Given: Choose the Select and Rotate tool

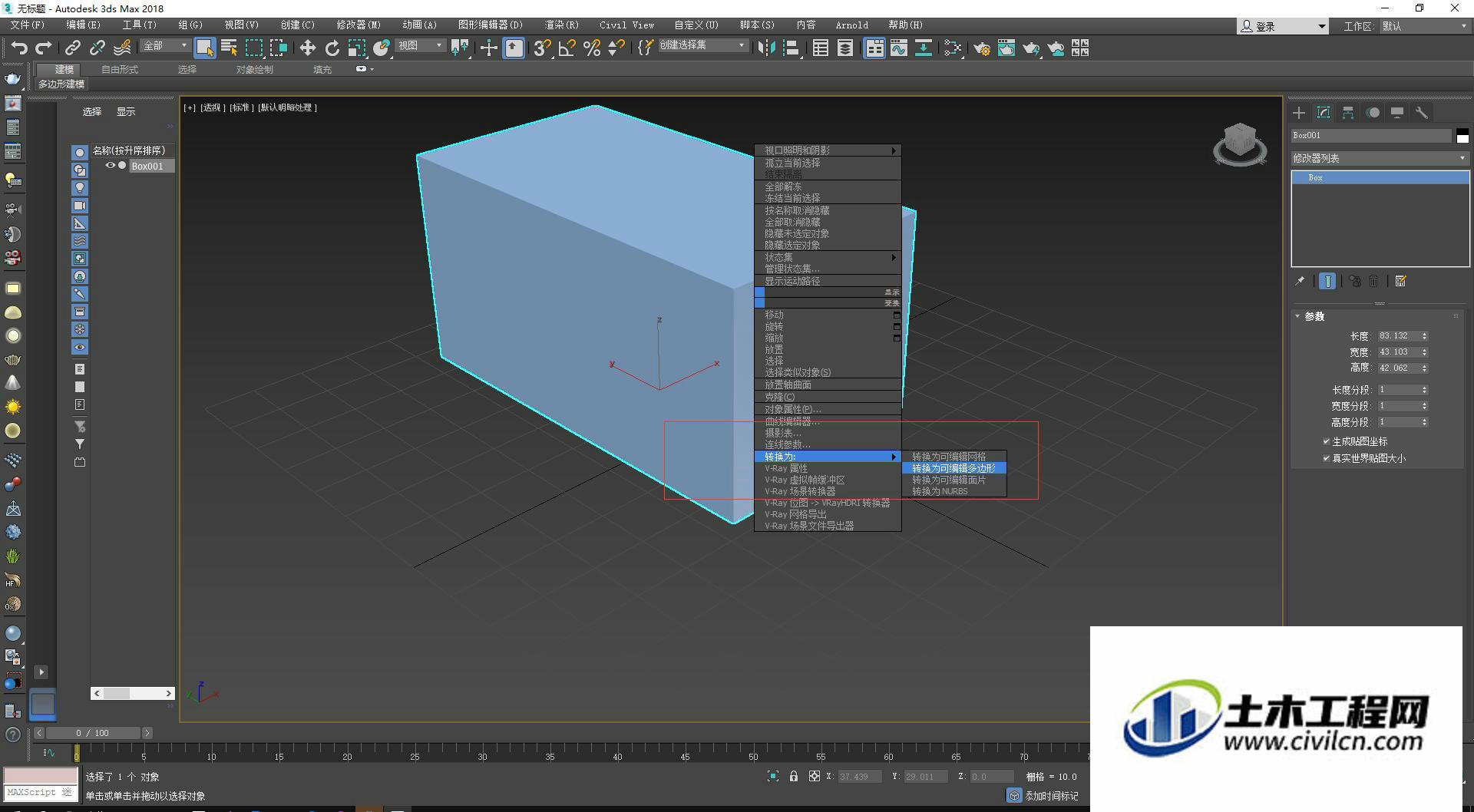Looking at the screenshot, I should point(332,48).
